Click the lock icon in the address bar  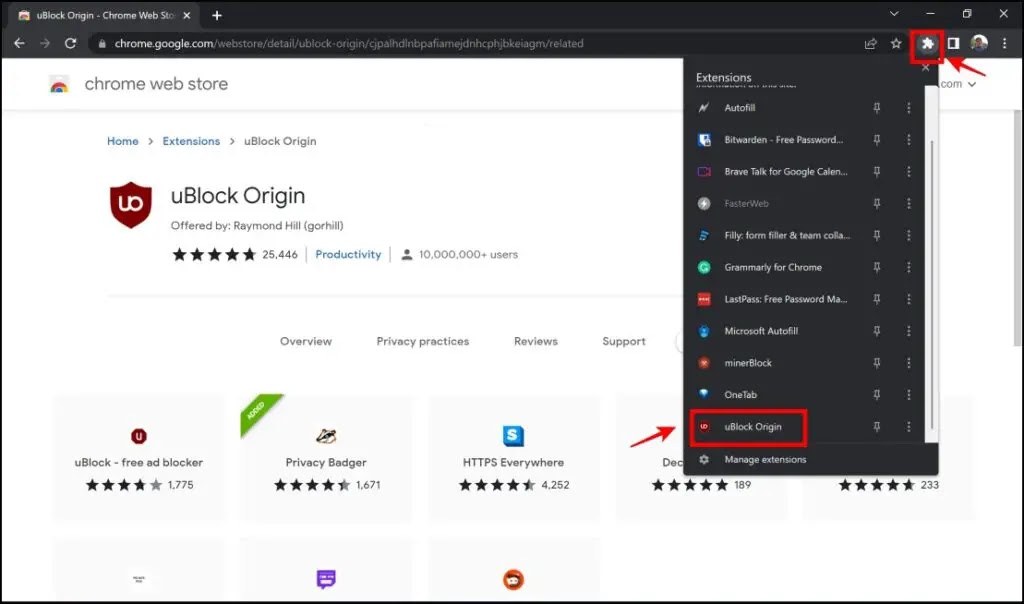[101, 44]
